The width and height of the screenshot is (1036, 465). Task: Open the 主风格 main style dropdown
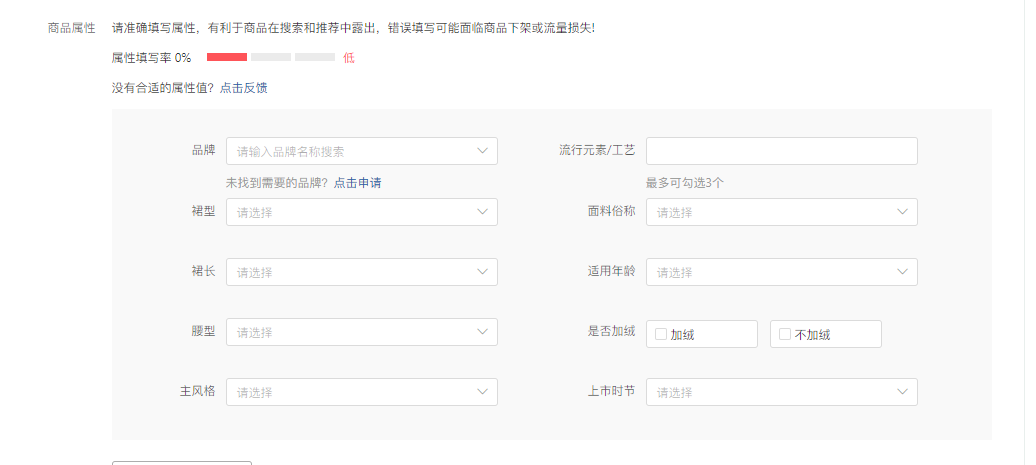pyautogui.click(x=350, y=392)
